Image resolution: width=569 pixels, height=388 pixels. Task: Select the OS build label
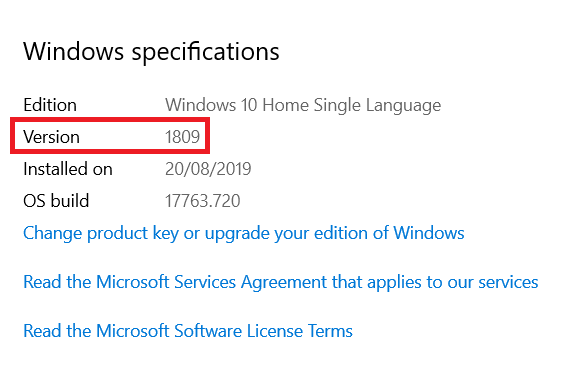(x=56, y=201)
